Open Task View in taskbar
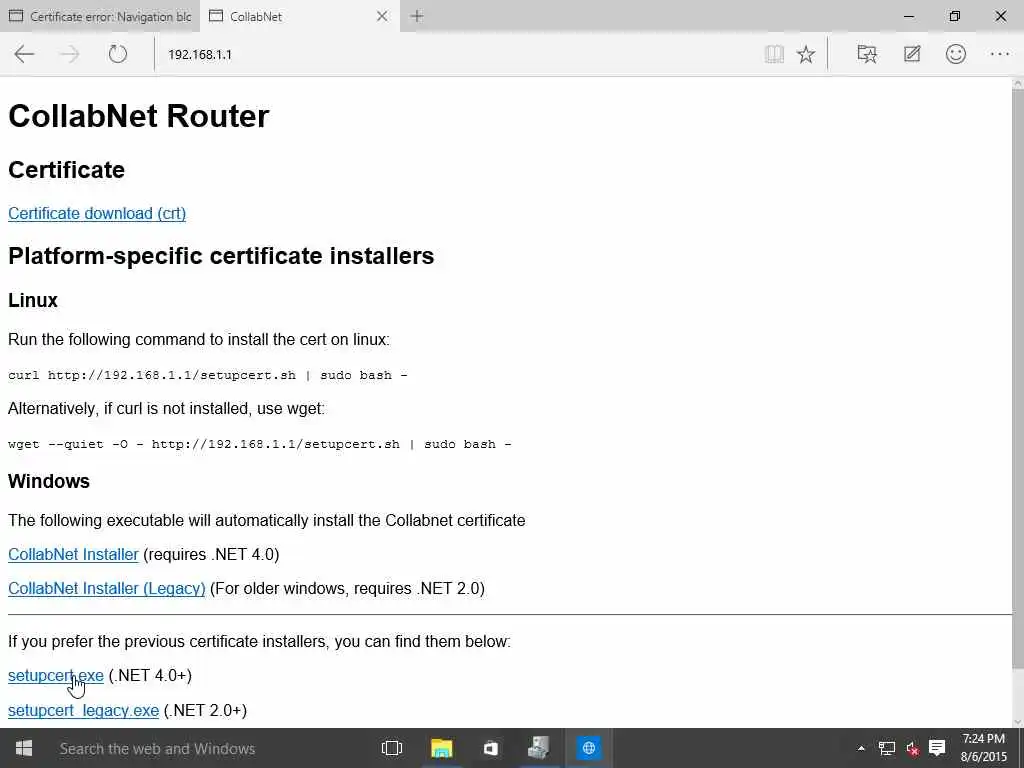Viewport: 1024px width, 768px height. 392,748
